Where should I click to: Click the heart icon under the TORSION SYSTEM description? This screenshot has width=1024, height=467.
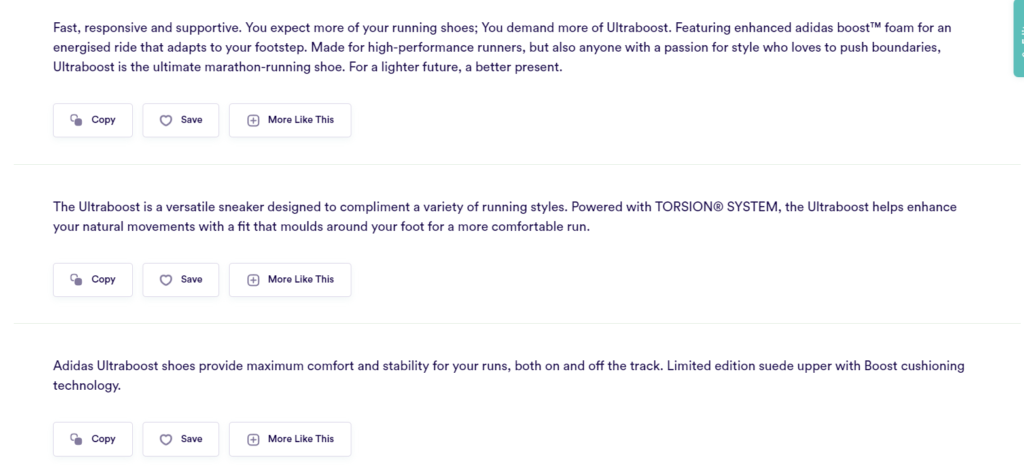pyautogui.click(x=166, y=280)
